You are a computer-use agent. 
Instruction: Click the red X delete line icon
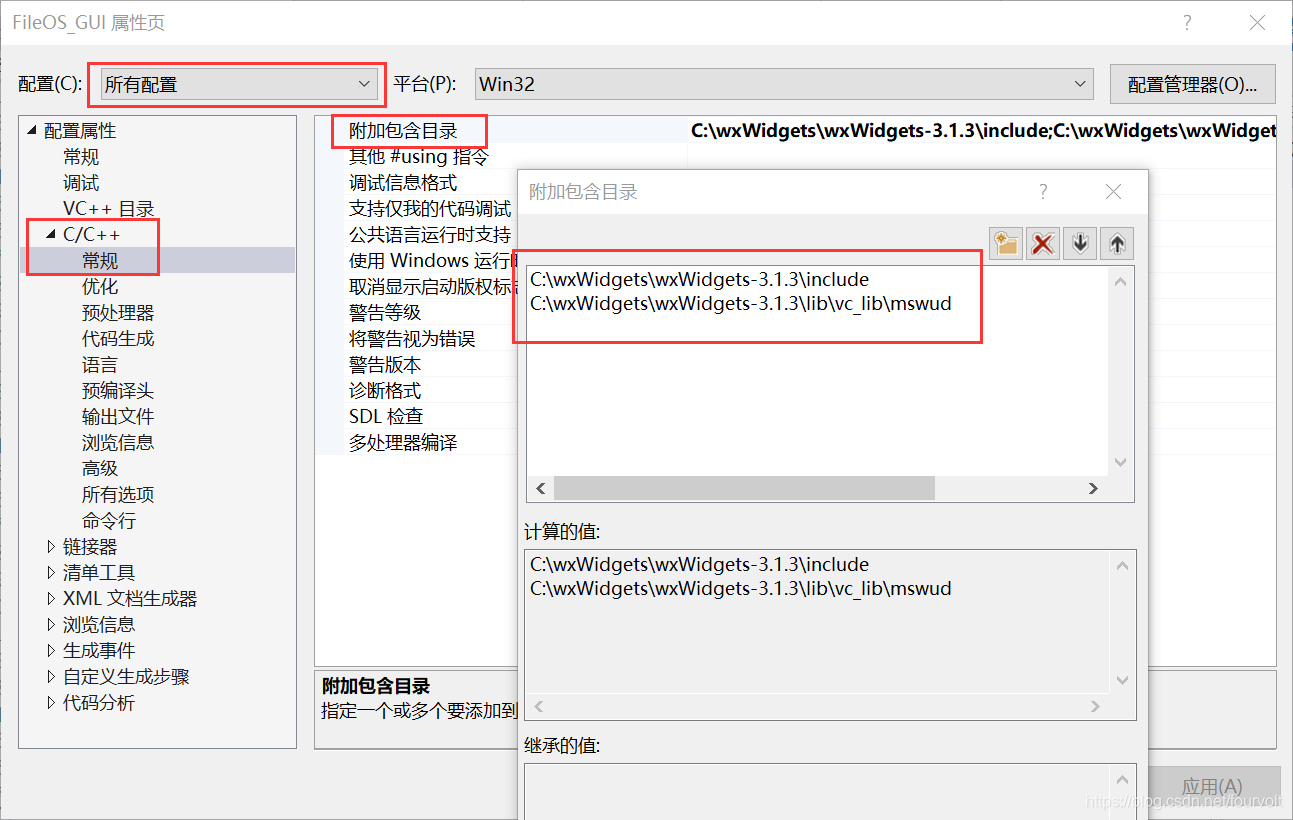(1043, 243)
